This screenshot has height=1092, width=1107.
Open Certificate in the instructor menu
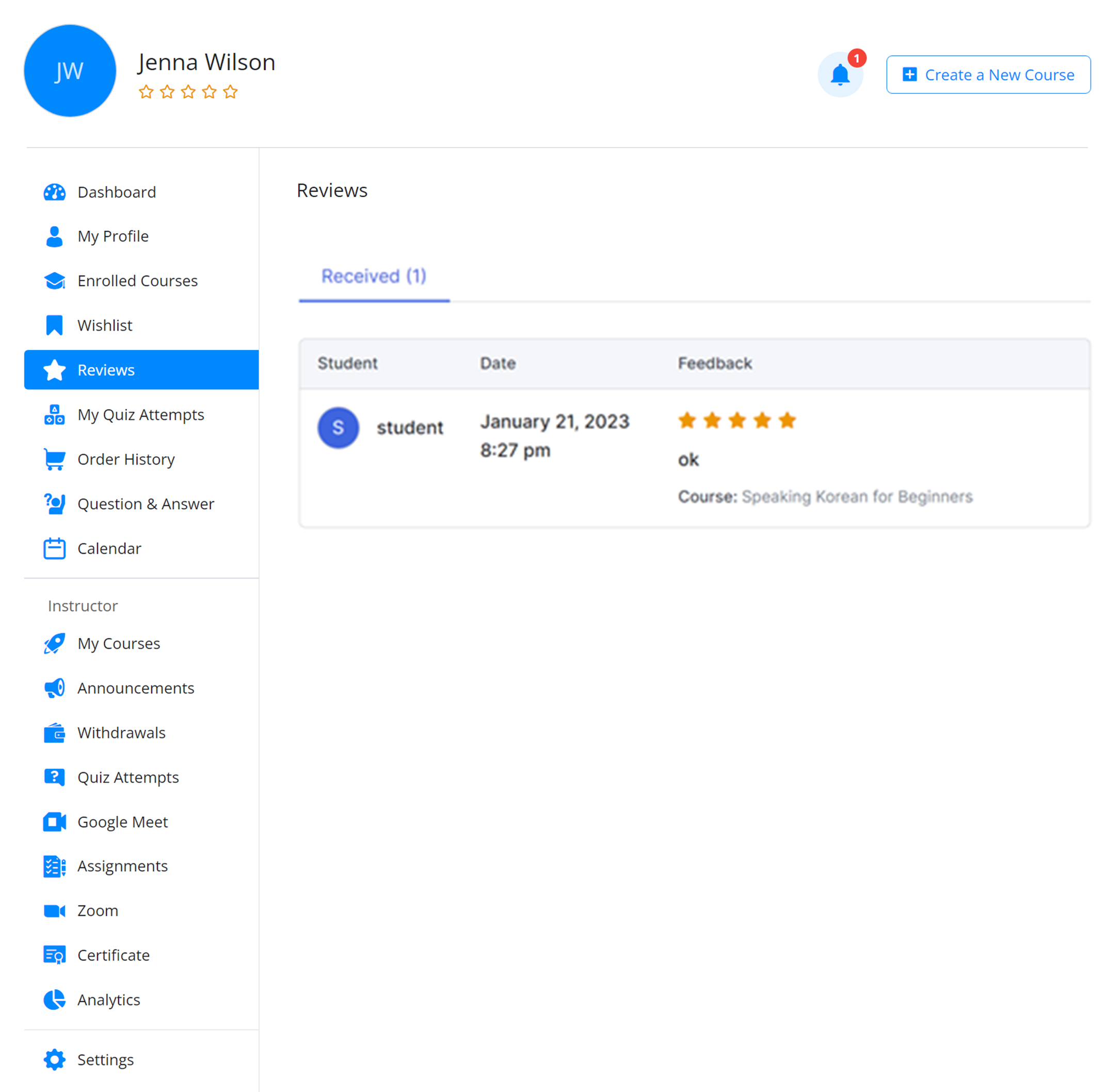pyautogui.click(x=113, y=955)
